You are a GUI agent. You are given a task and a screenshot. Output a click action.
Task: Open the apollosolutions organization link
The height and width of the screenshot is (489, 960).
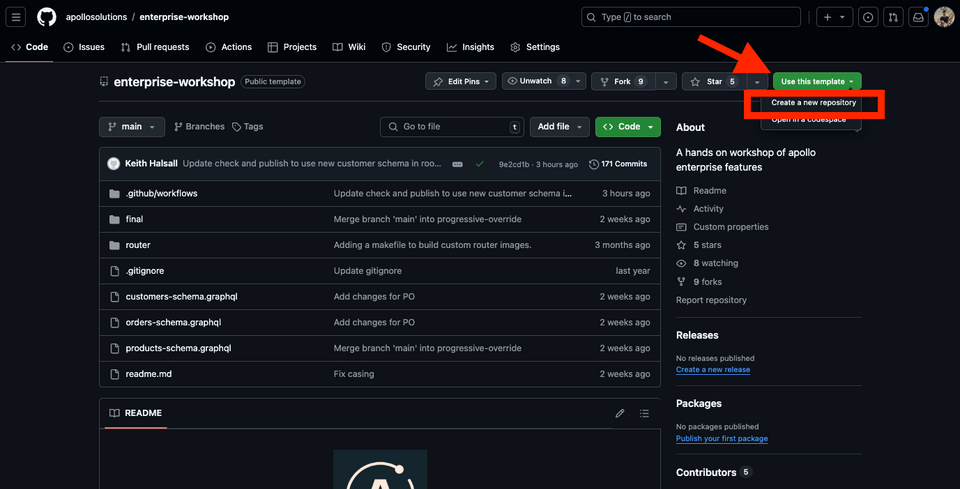[96, 17]
